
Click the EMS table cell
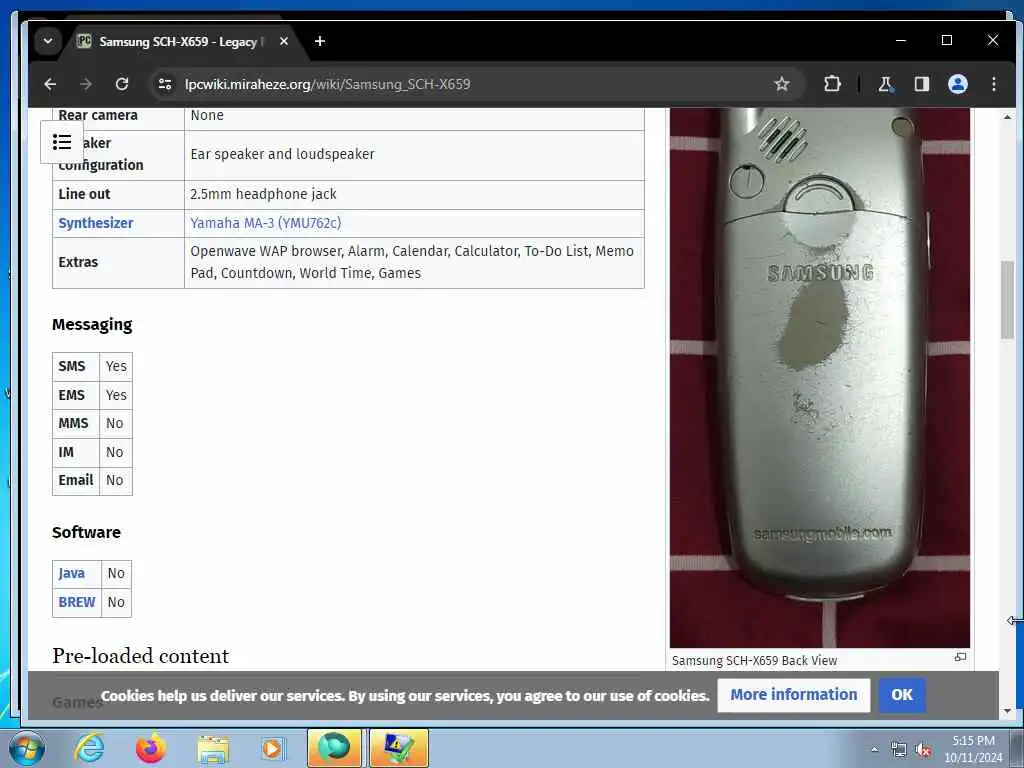coord(76,396)
